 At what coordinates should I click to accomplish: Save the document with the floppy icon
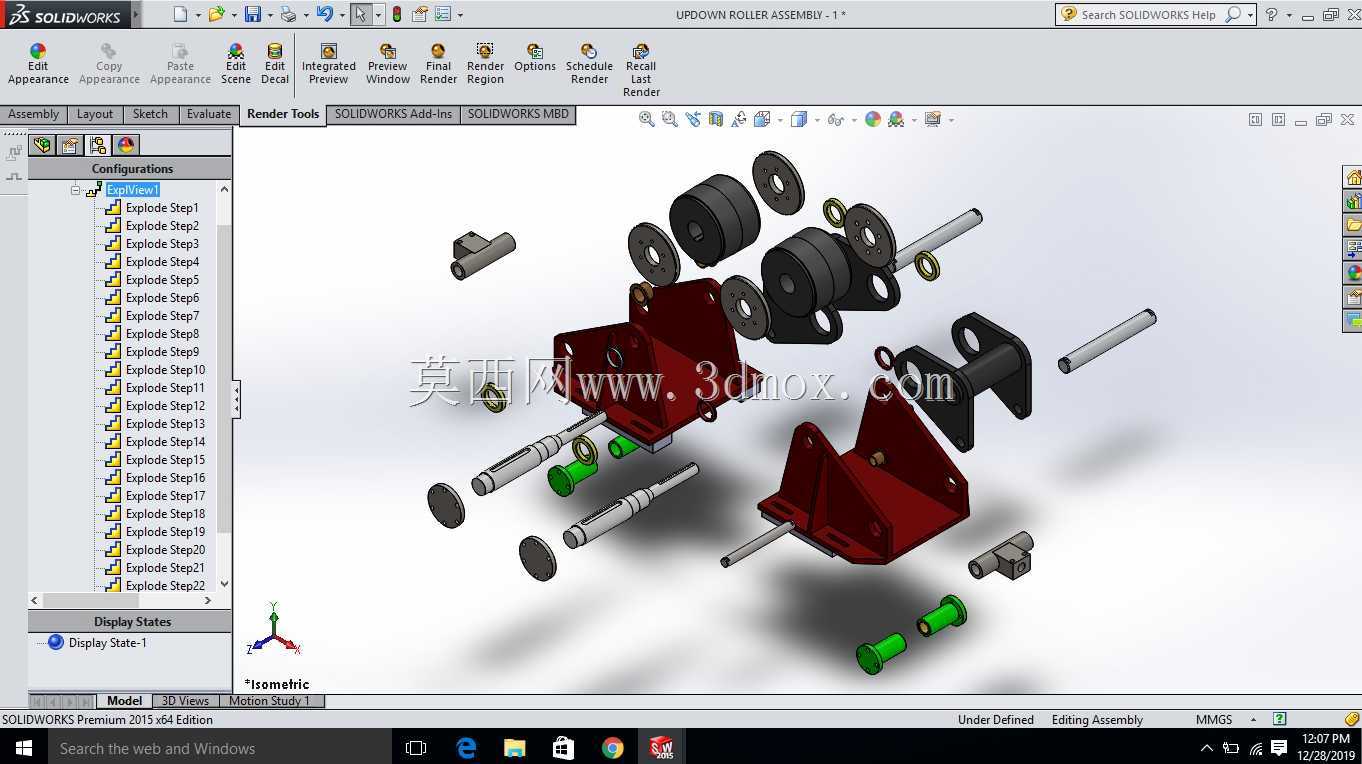tap(253, 14)
